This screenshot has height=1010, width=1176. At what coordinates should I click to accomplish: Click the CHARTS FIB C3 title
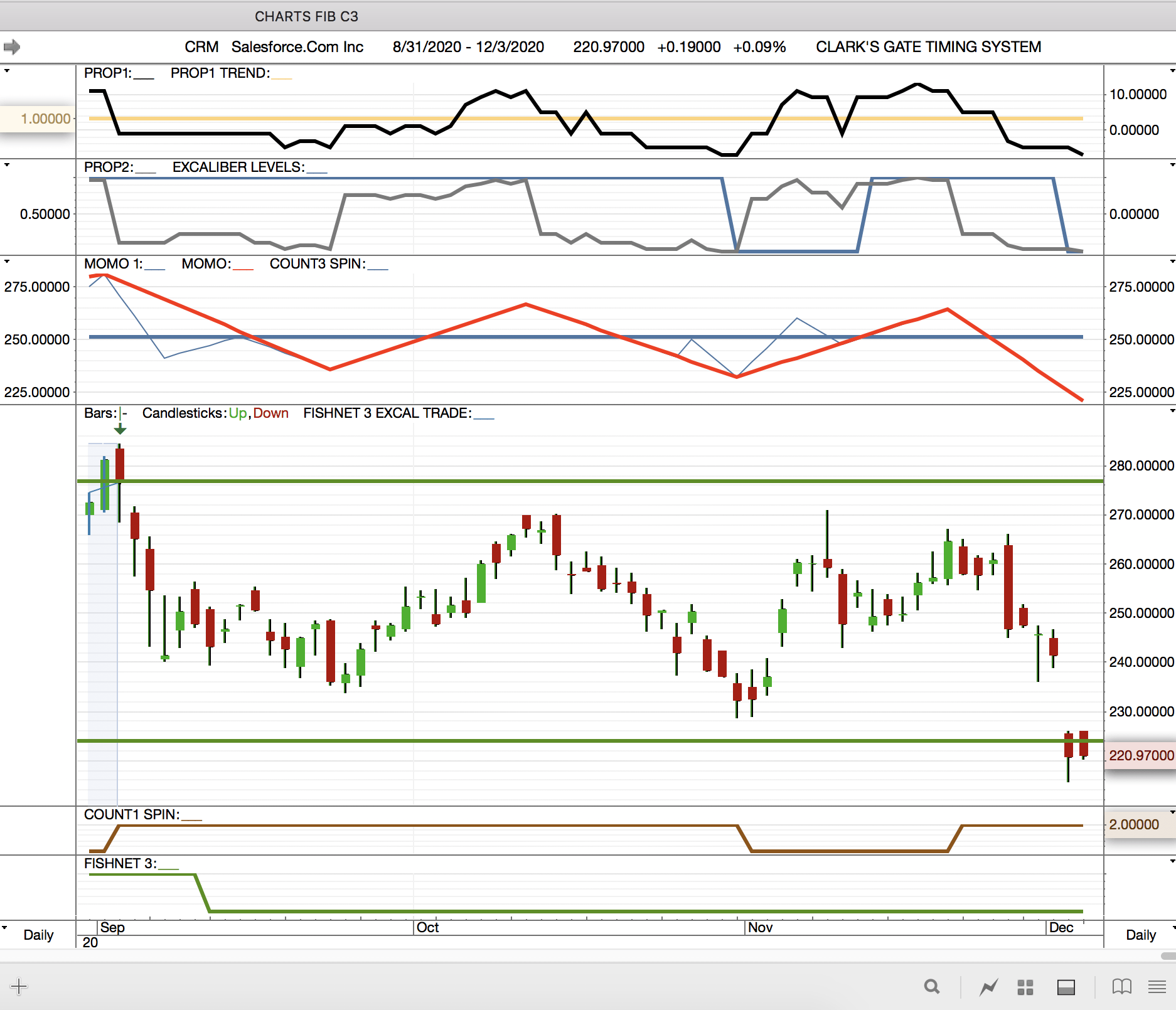(306, 16)
